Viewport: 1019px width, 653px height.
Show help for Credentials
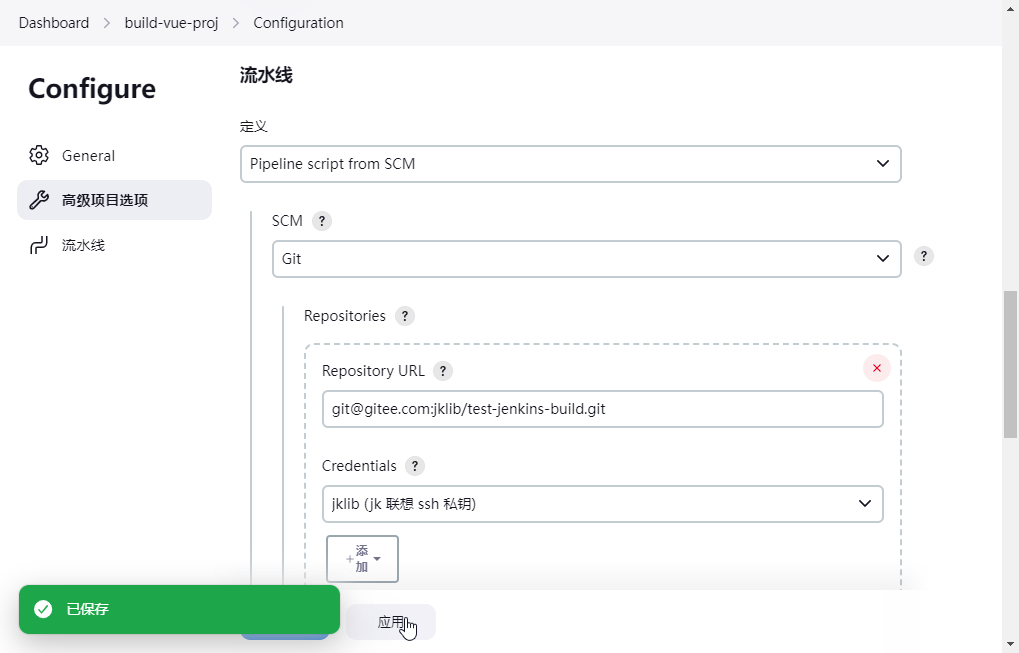(x=415, y=466)
